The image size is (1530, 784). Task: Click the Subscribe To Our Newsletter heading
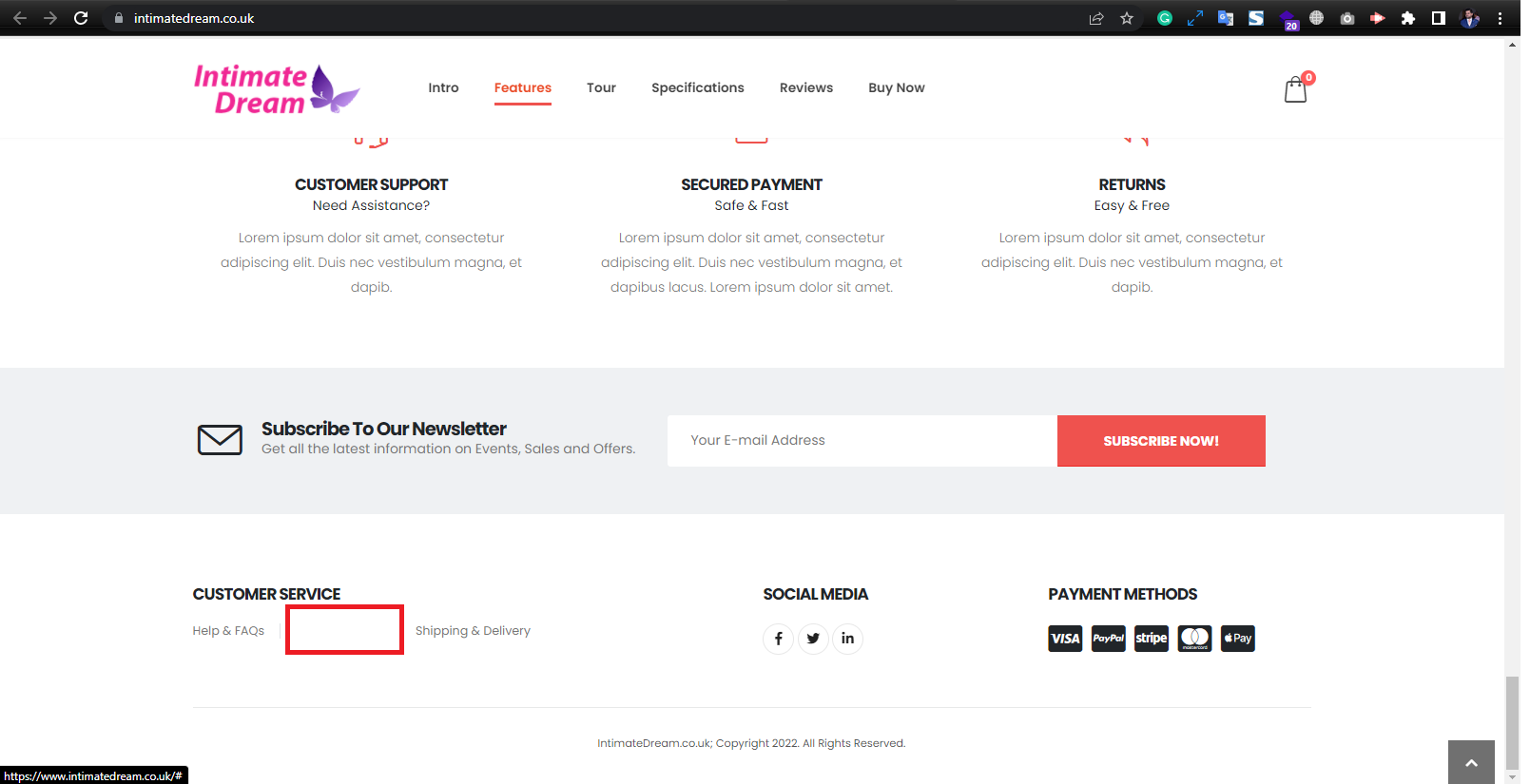[384, 429]
